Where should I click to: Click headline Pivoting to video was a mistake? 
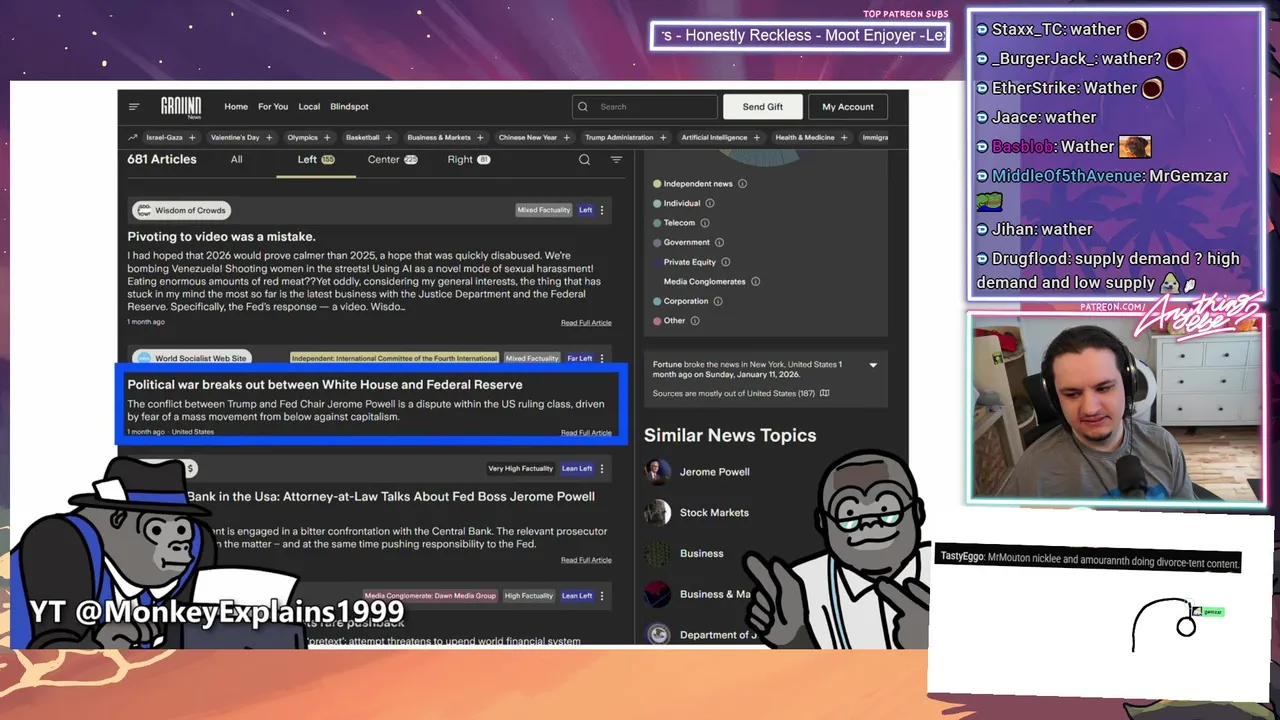point(221,237)
